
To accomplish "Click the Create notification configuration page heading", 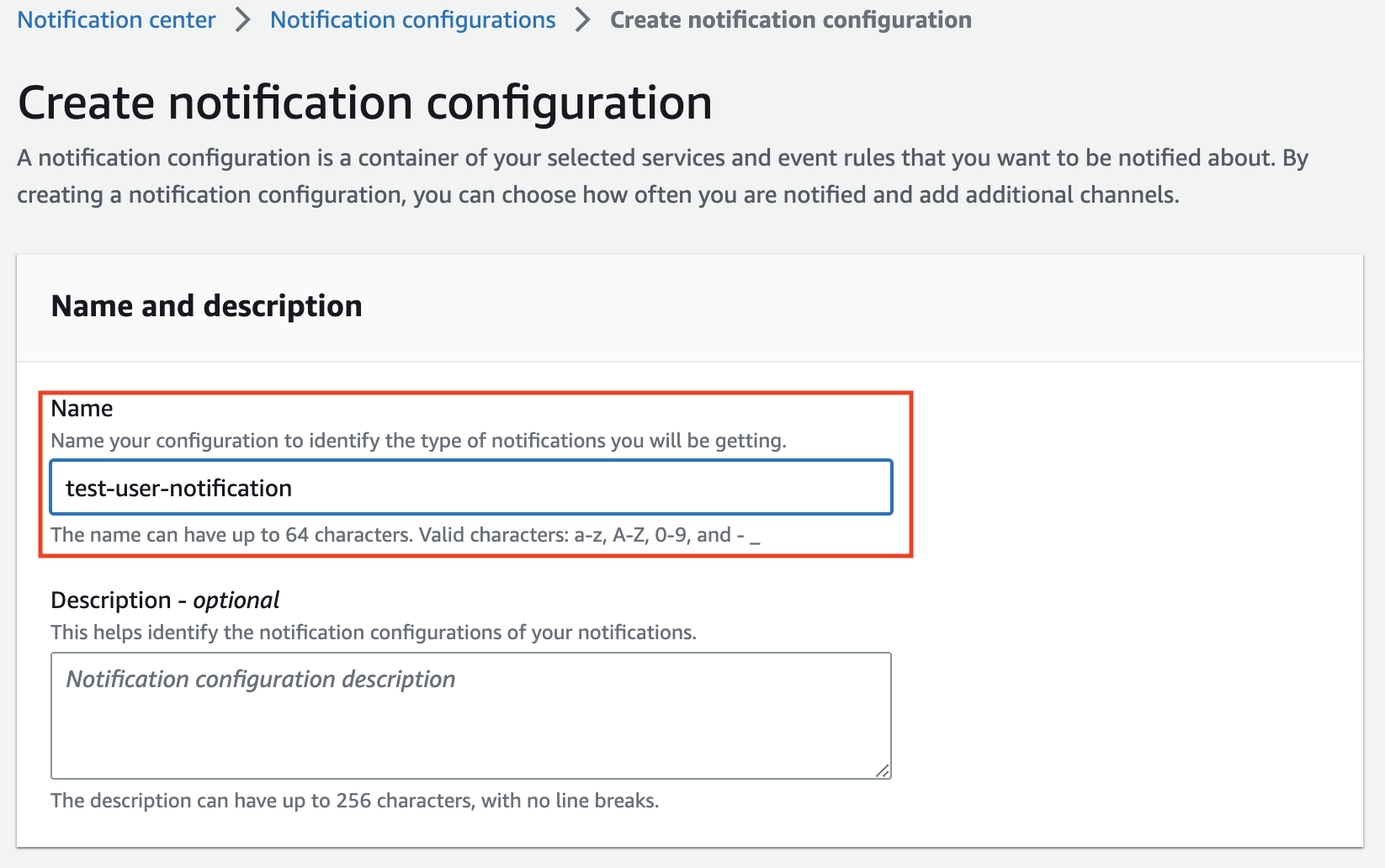I will 365,103.
